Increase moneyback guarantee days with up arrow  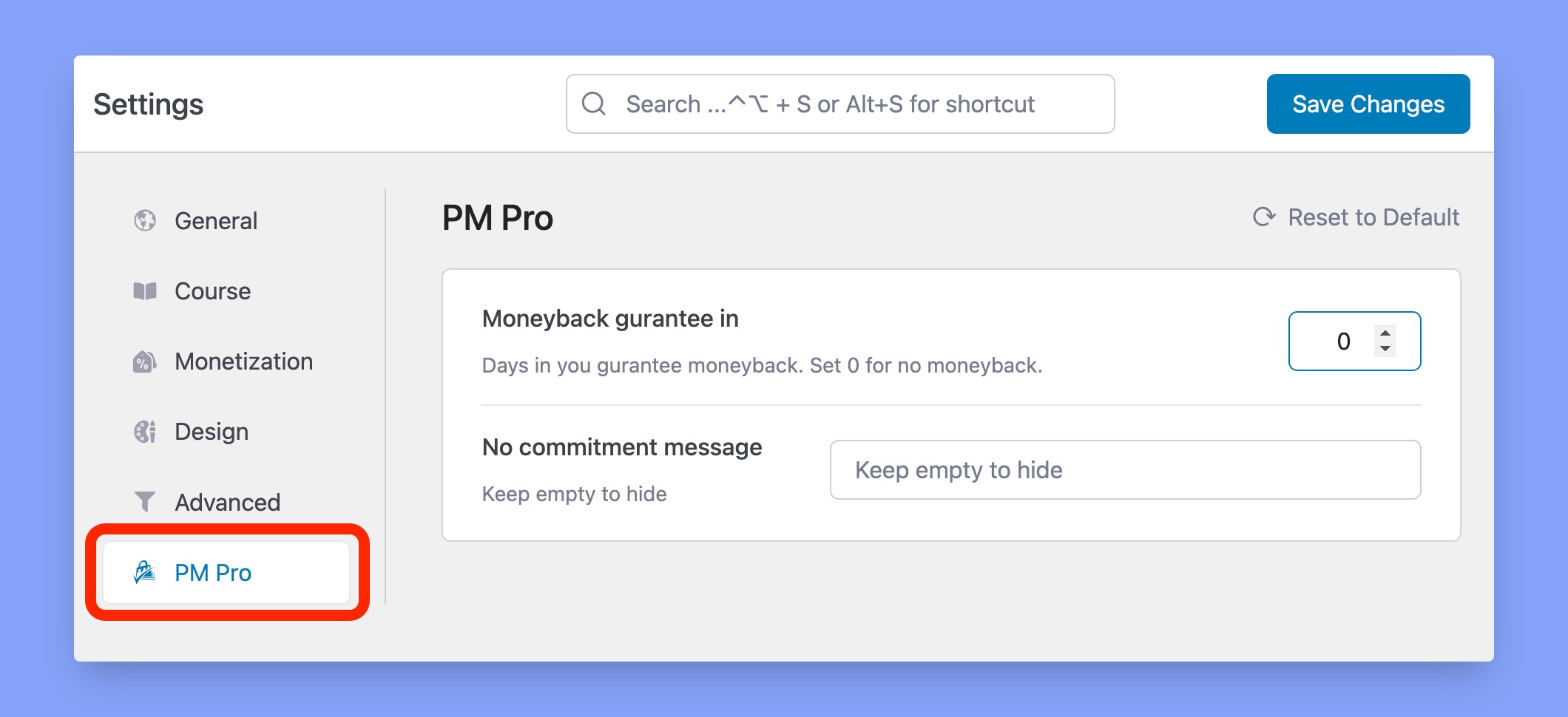click(1385, 333)
